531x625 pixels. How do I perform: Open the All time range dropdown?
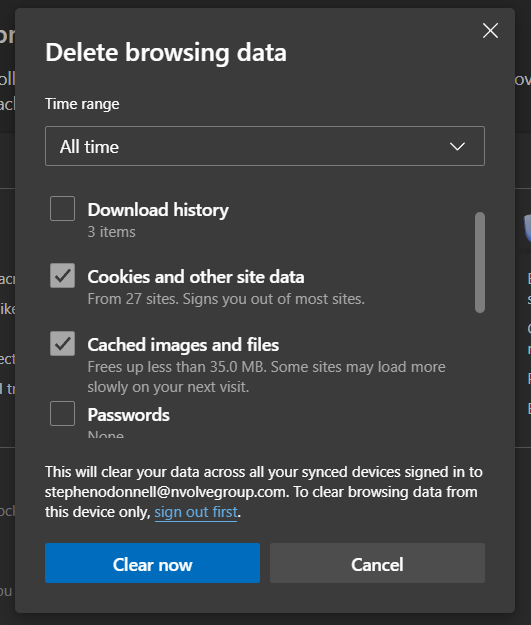pos(265,146)
